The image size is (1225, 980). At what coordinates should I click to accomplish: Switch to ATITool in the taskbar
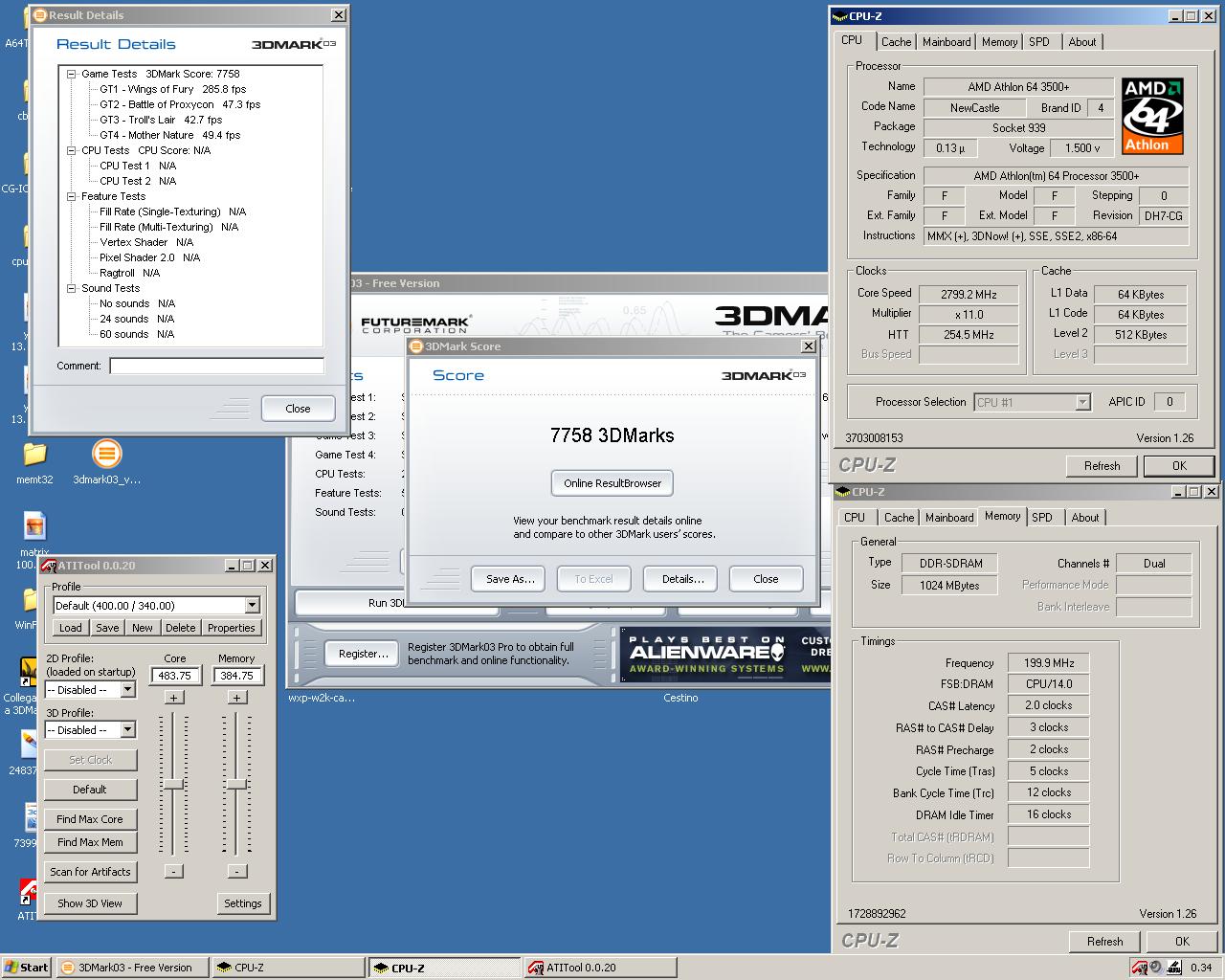599,968
